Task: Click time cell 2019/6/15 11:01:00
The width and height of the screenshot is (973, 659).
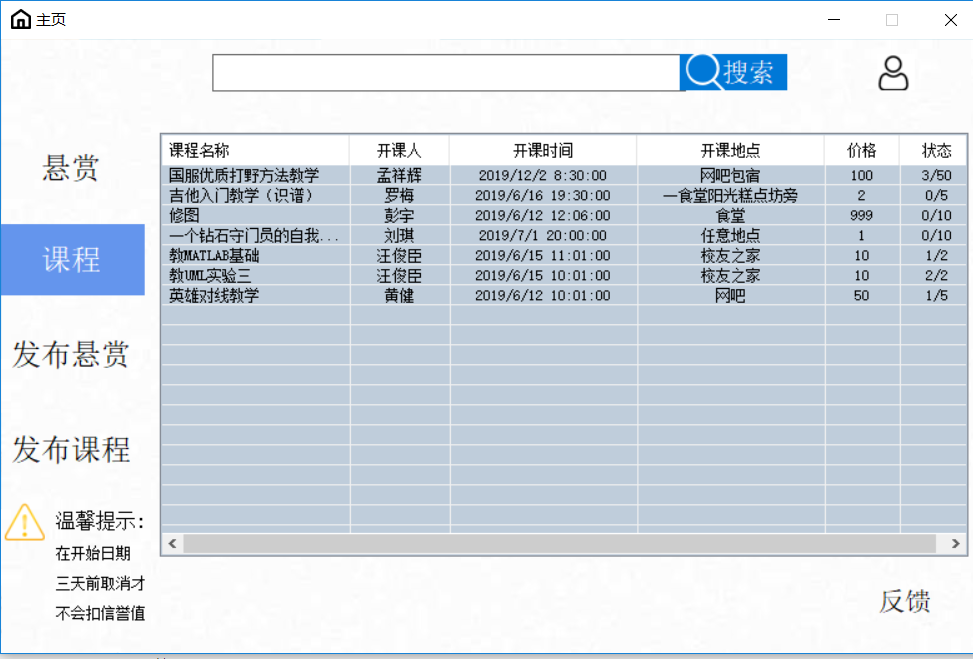Action: 543,256
